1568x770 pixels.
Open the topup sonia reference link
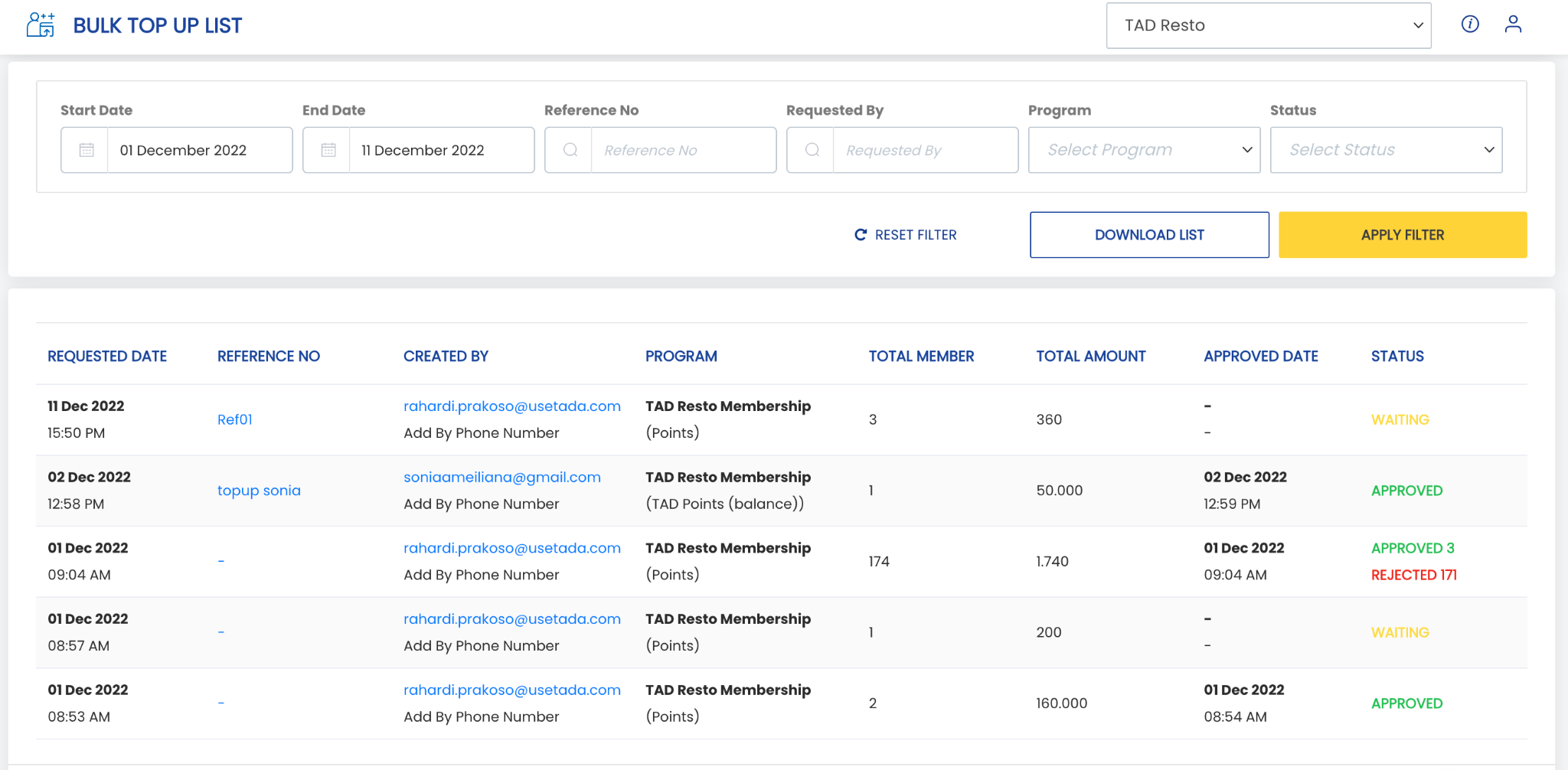(259, 491)
